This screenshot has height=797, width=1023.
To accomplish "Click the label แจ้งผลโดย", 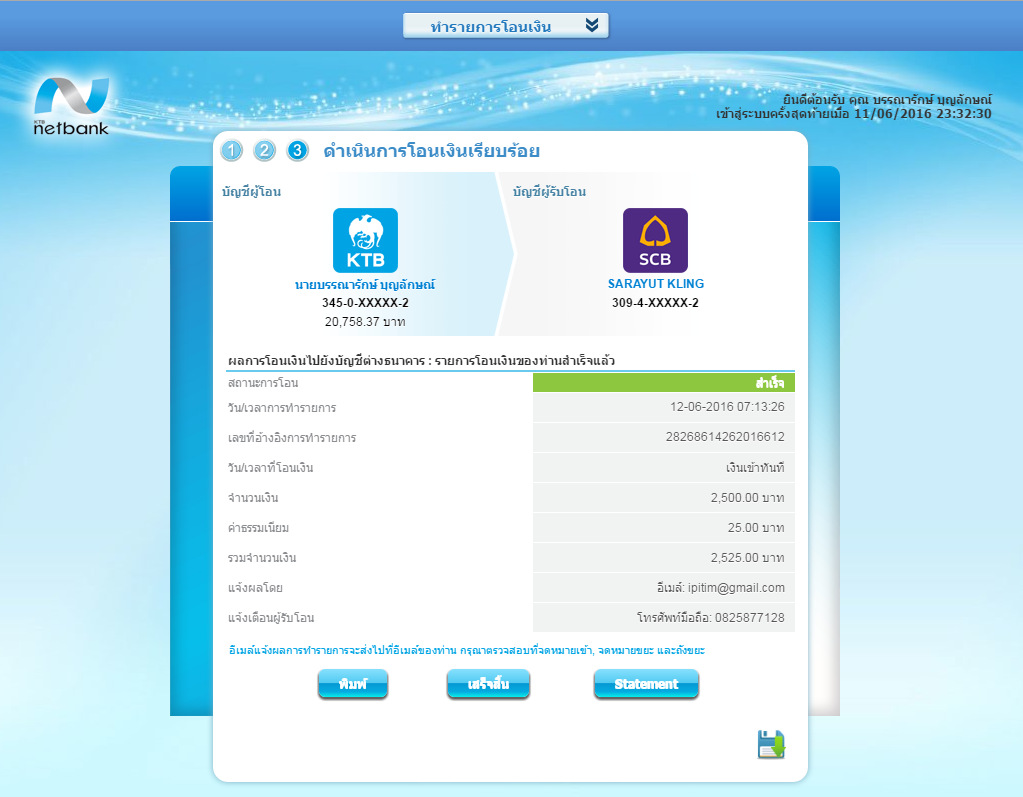I will 255,588.
